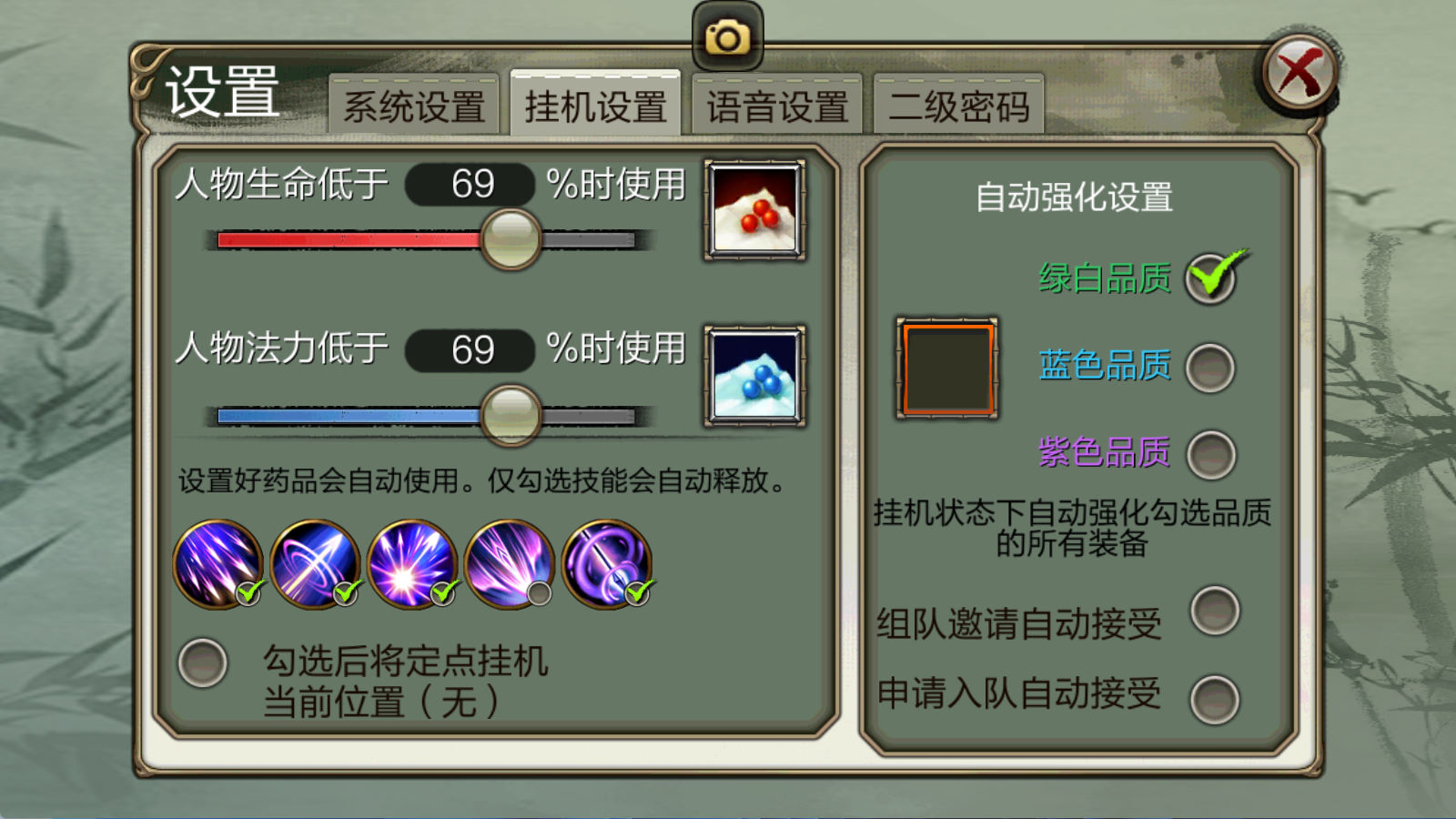This screenshot has height=819, width=1456.
Task: Enable the 蓝色品质 option
Action: [1211, 368]
